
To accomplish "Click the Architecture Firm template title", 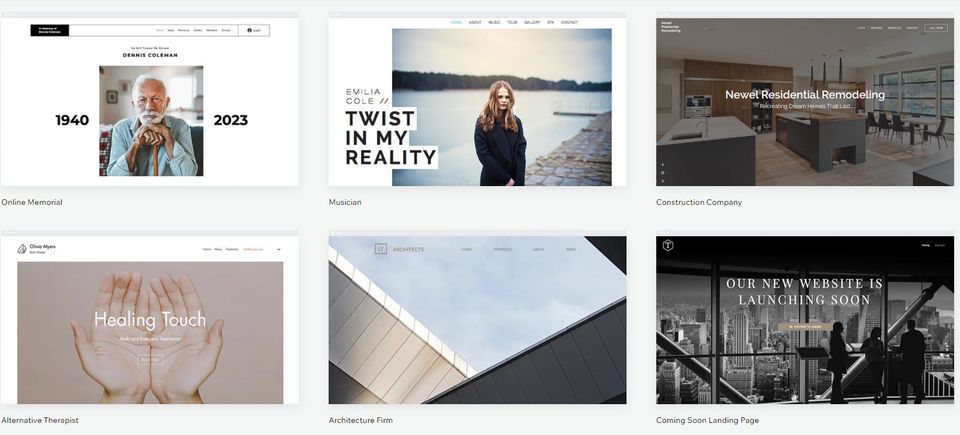I will tap(360, 420).
